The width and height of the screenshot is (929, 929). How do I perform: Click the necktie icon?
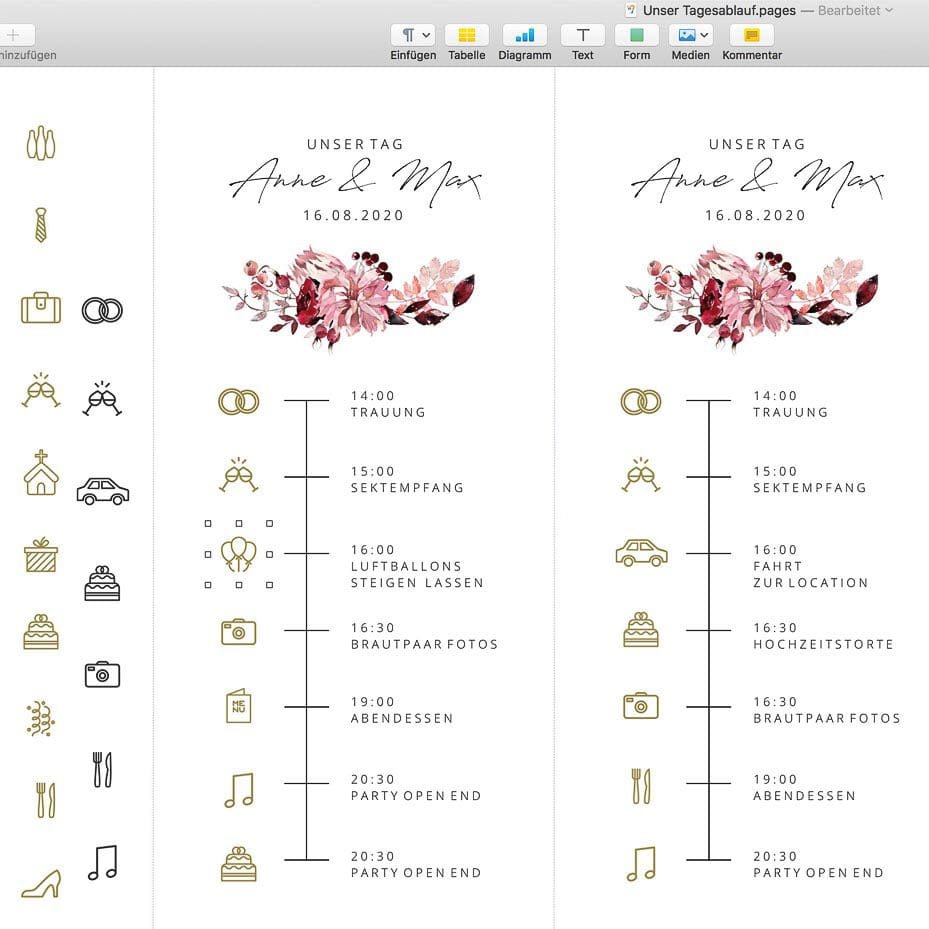(41, 225)
